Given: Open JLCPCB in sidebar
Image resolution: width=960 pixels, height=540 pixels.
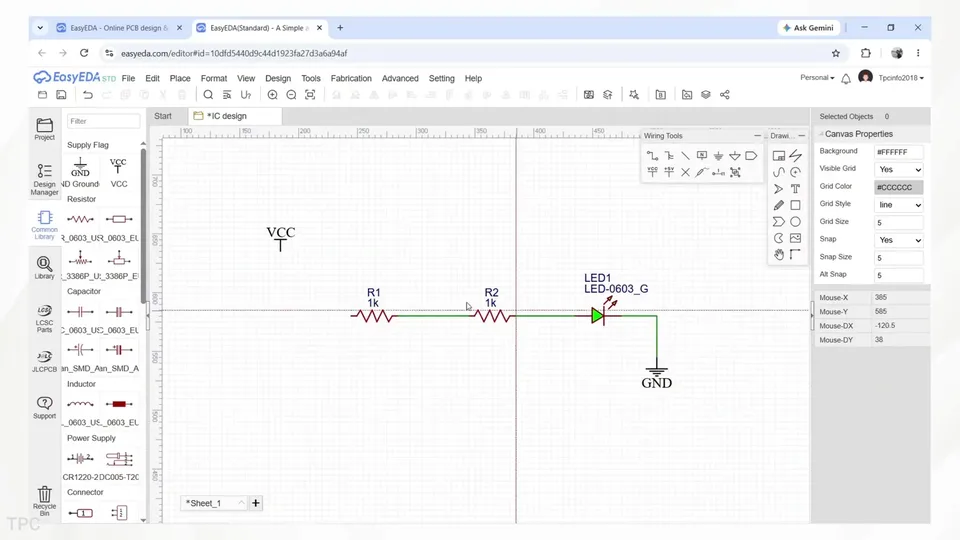Looking at the screenshot, I should [x=44, y=361].
